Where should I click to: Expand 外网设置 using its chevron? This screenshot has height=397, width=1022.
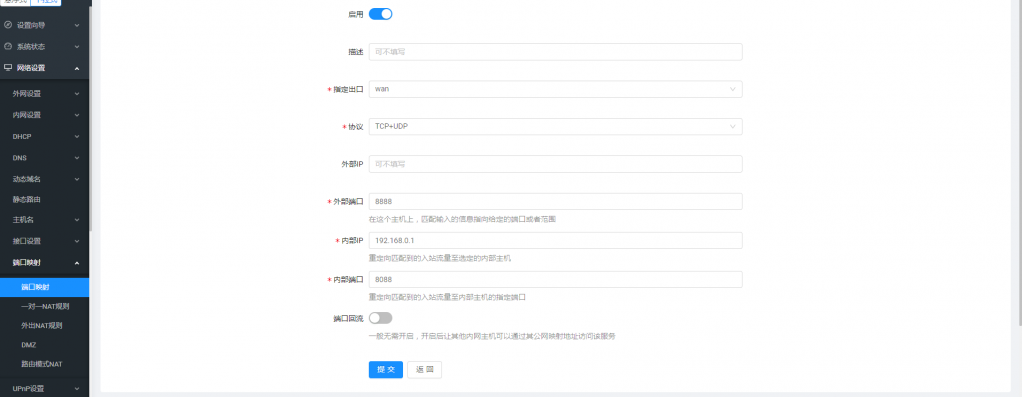tap(77, 94)
